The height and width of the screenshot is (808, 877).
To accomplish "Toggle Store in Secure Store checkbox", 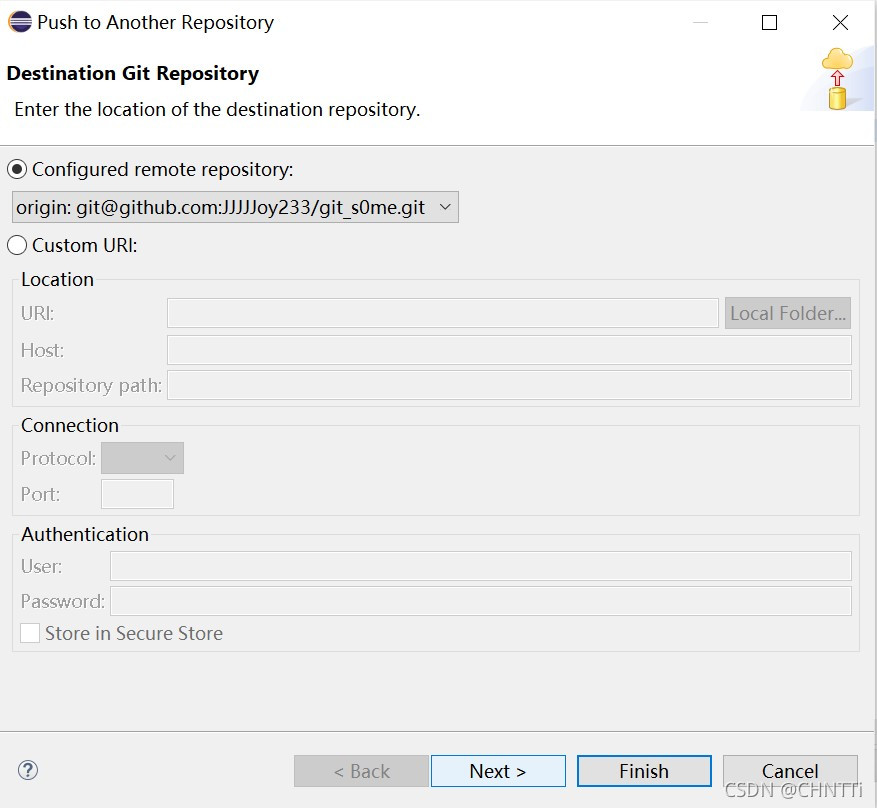I will (x=30, y=633).
